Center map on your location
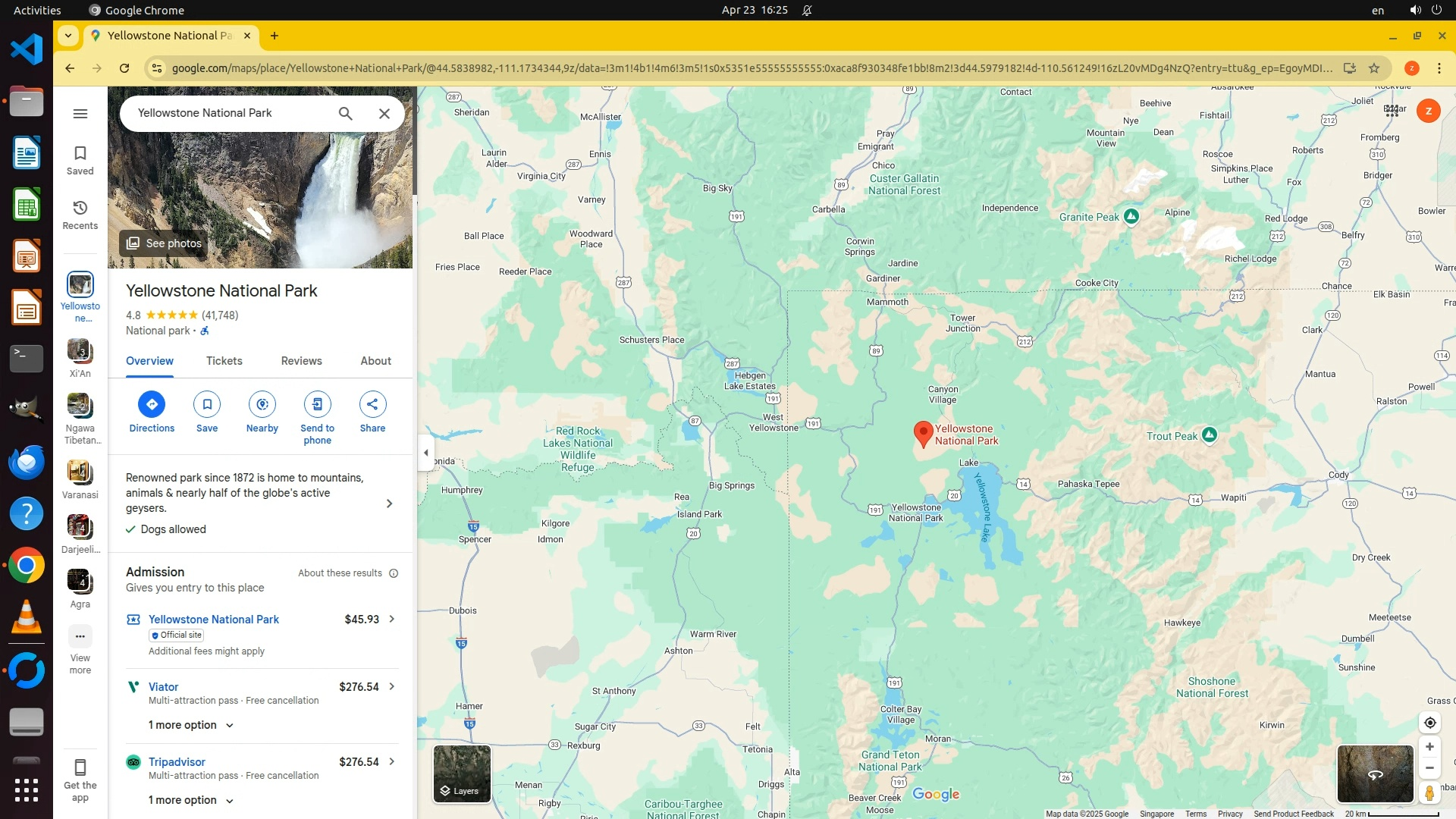 1429,723
